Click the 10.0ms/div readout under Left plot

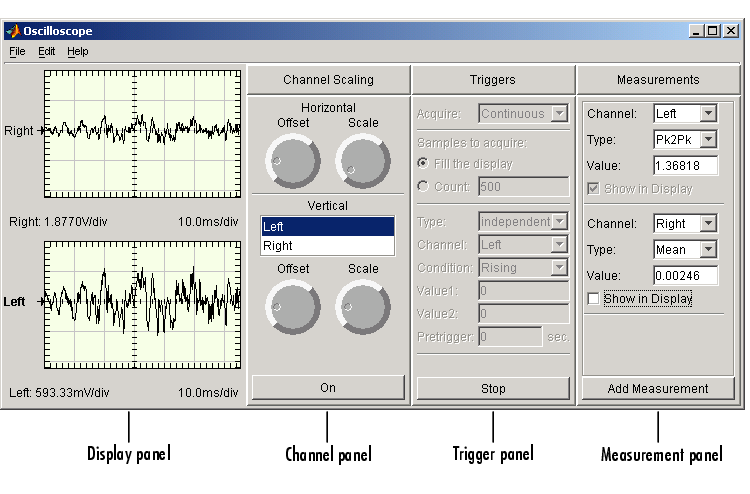pyautogui.click(x=208, y=393)
